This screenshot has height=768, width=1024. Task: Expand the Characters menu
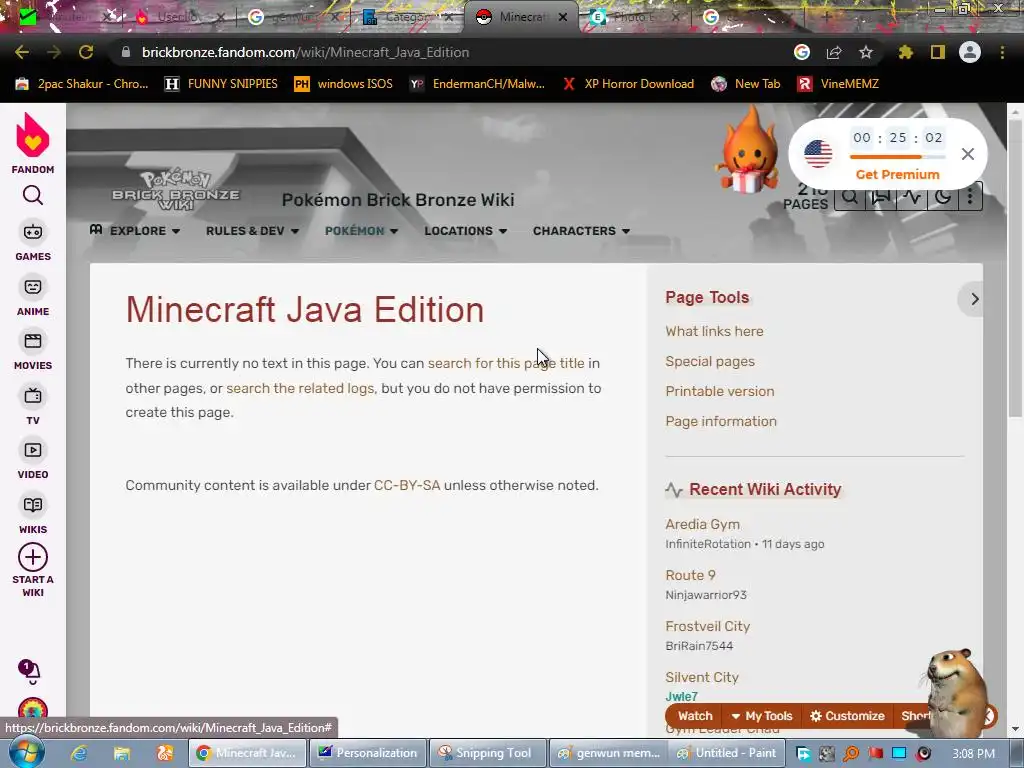tap(581, 231)
